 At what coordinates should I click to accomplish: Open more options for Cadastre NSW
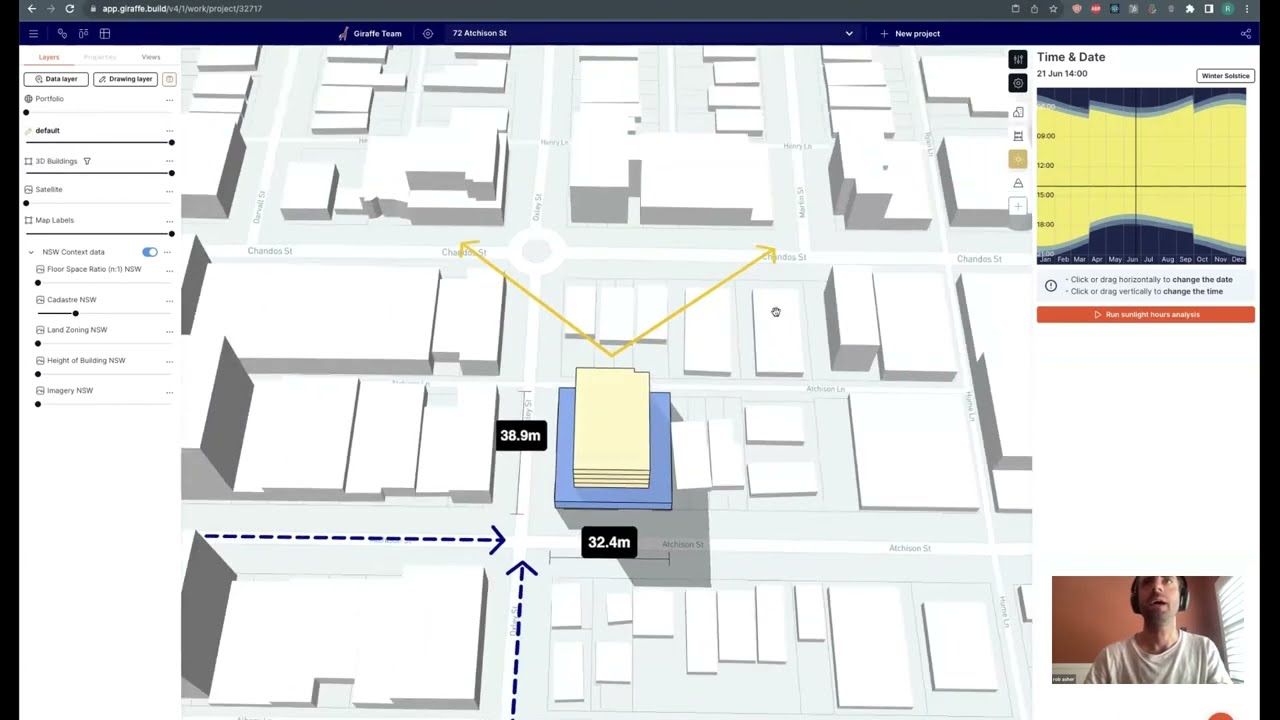tap(169, 300)
